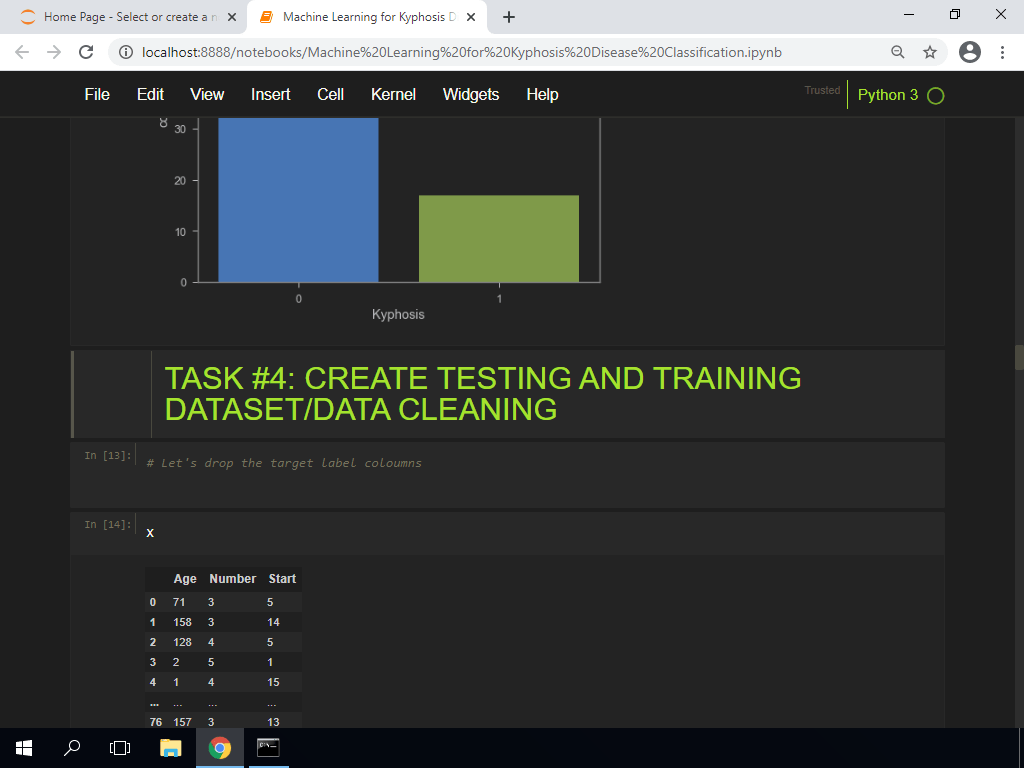Screen dimensions: 1024x768
Task: Click Age value 157 in row 76
Action: (182, 722)
